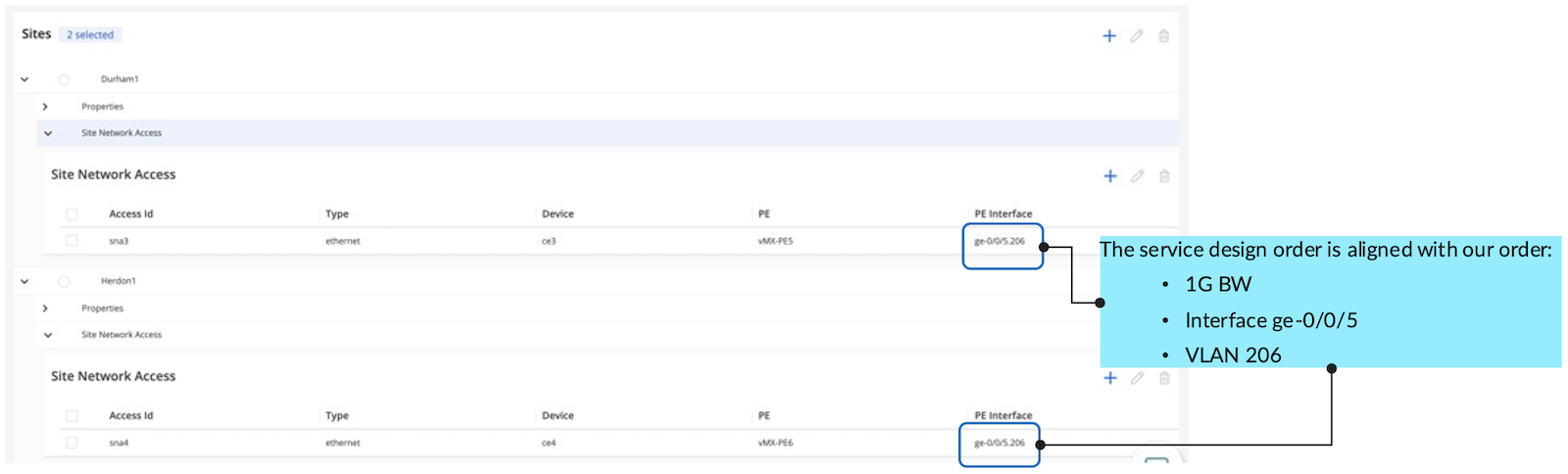Click vMX-PE6 PE cell
Screen dimensions: 1568x474
tap(775, 443)
